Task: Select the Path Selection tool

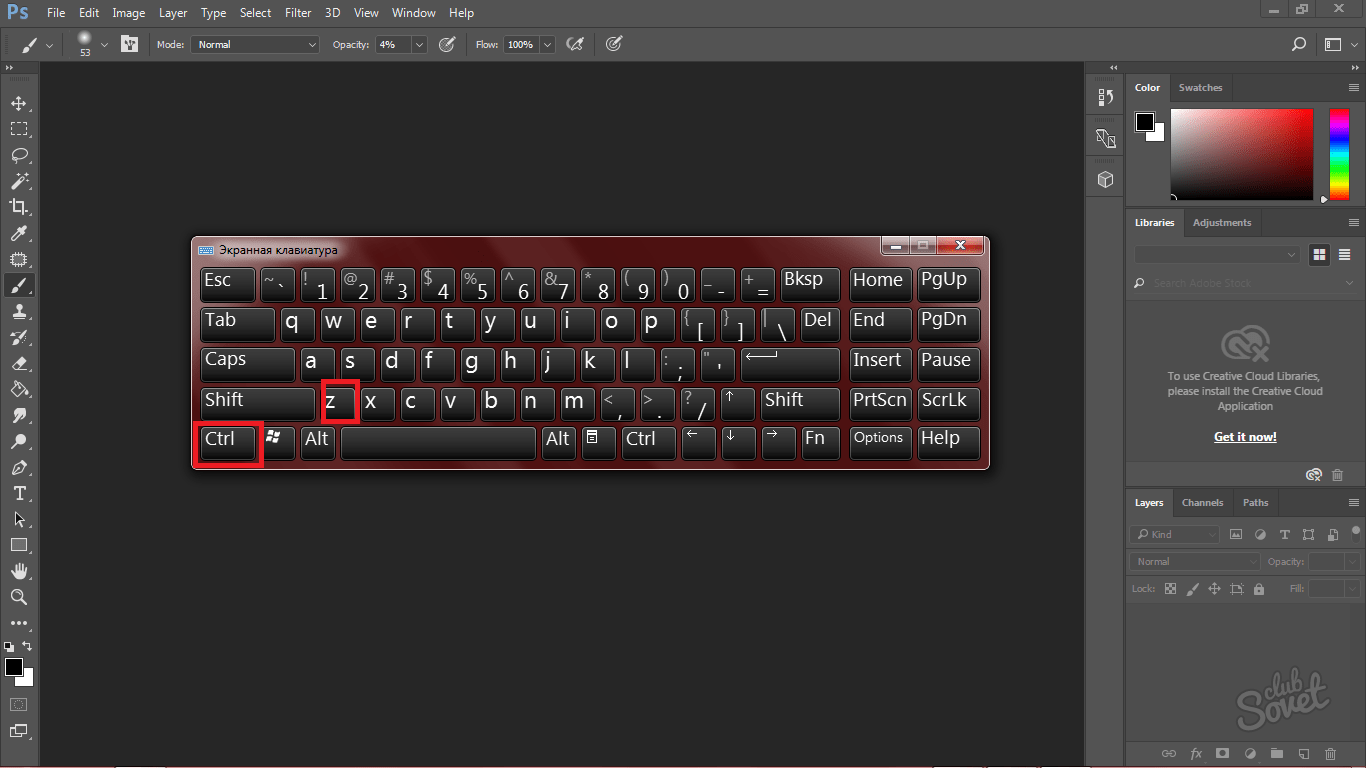Action: click(x=19, y=519)
